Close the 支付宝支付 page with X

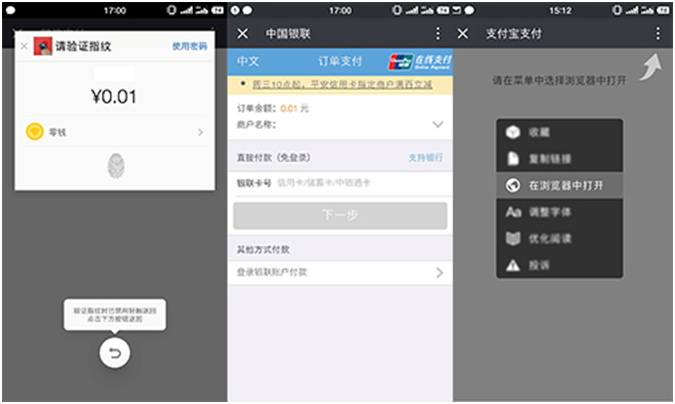(463, 34)
